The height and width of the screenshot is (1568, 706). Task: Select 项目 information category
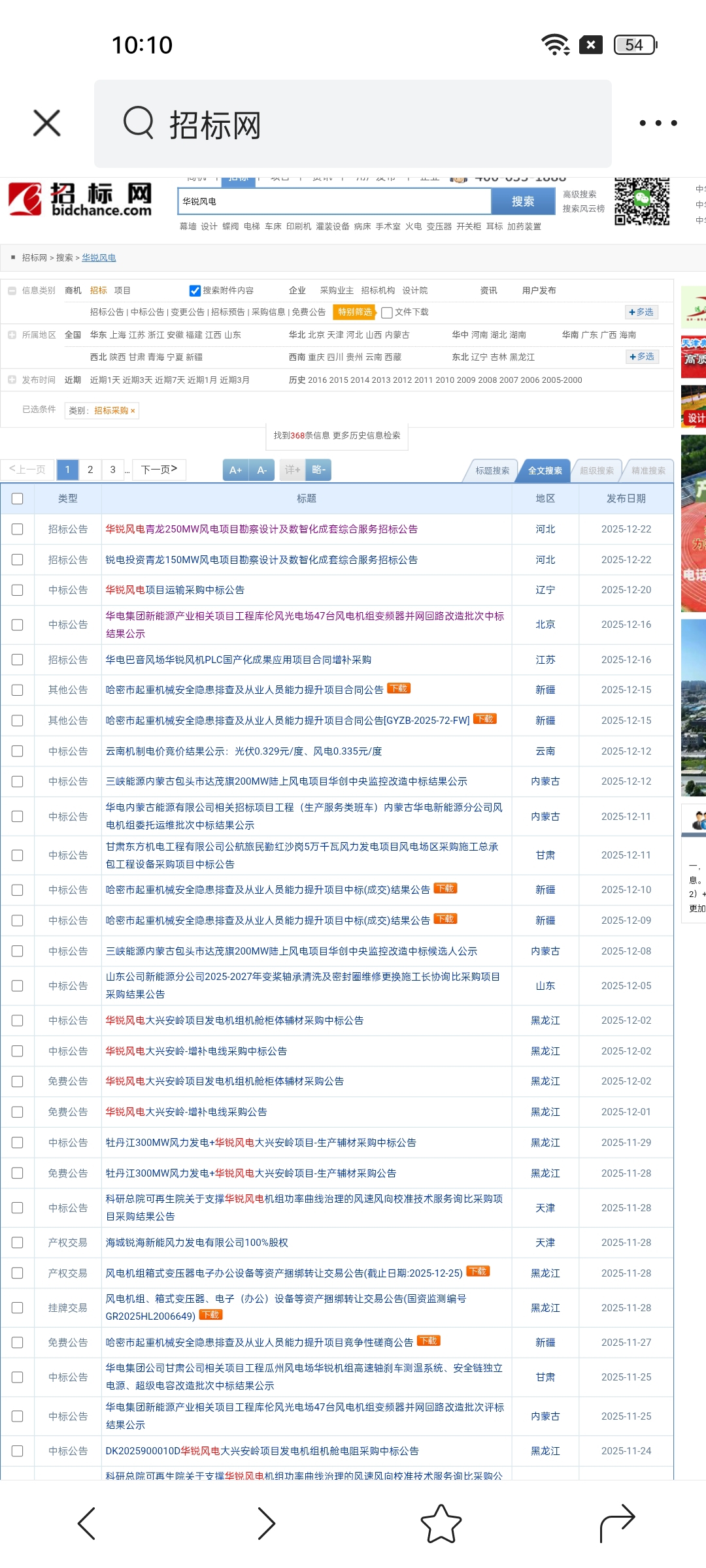(x=122, y=291)
